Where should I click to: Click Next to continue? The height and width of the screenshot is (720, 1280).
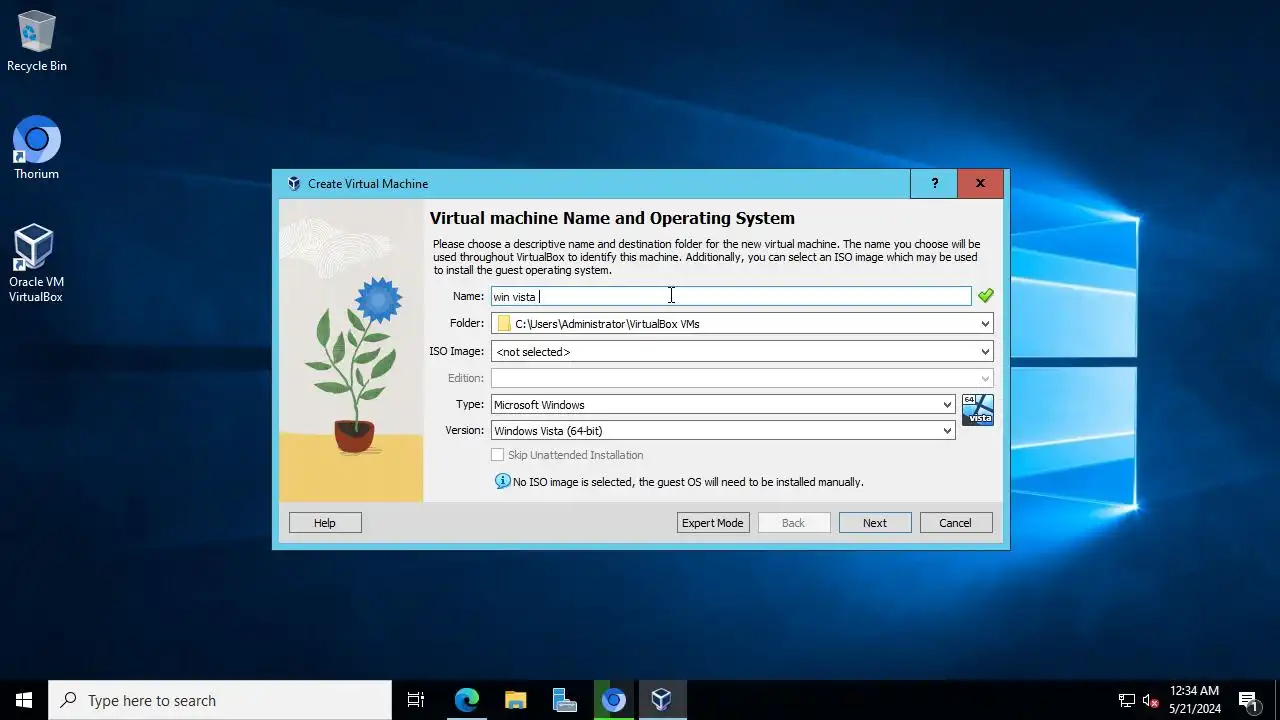tap(875, 523)
